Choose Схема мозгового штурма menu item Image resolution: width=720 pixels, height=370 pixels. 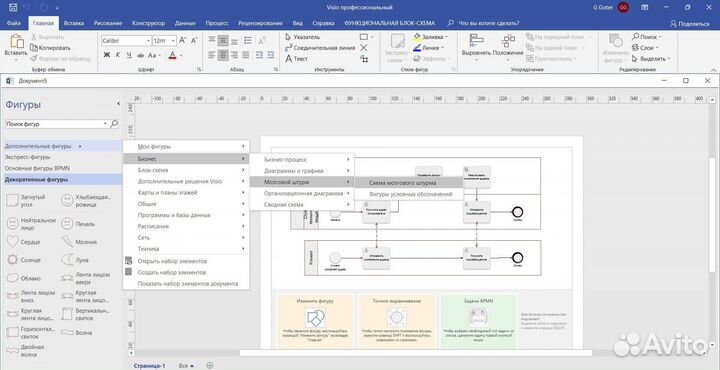point(409,182)
